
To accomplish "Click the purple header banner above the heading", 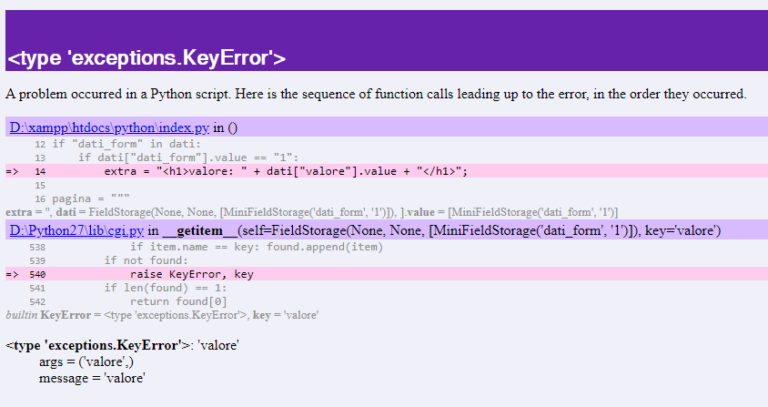I will pos(384,25).
